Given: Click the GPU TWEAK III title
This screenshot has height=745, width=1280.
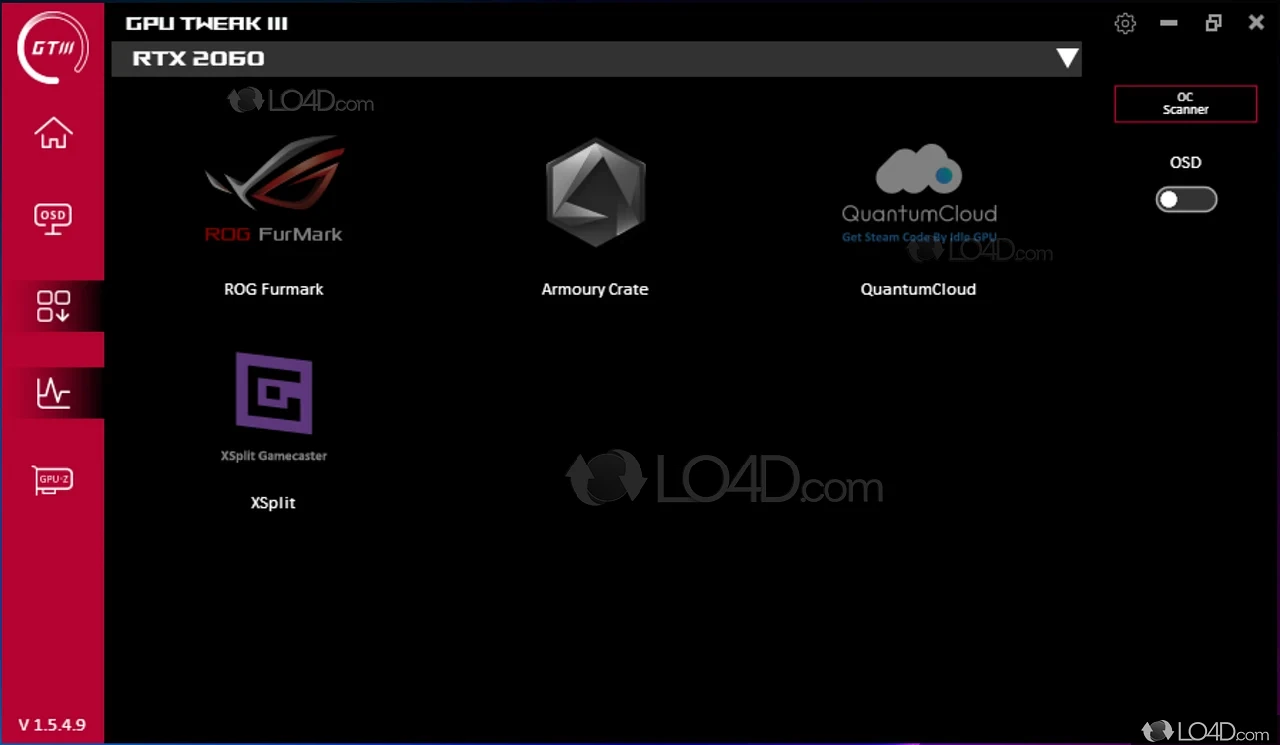Looking at the screenshot, I should click(x=207, y=24).
